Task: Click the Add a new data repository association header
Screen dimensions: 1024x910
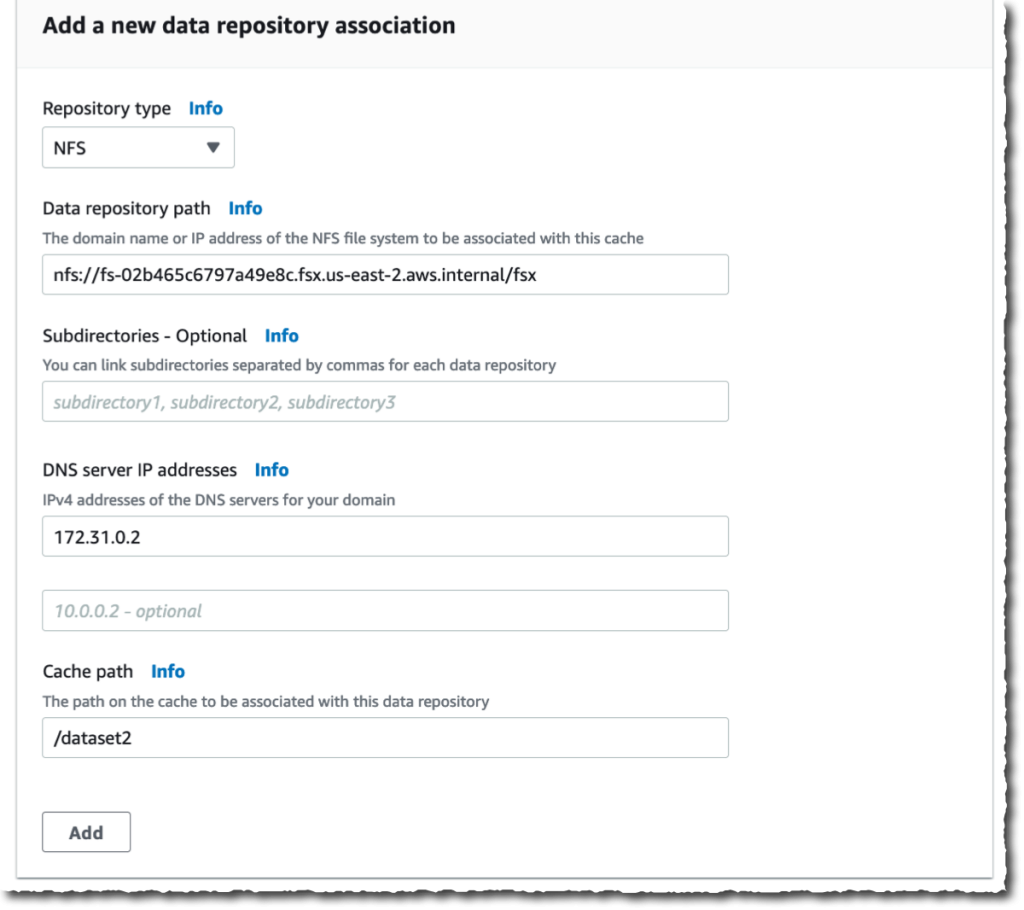Action: 247,25
